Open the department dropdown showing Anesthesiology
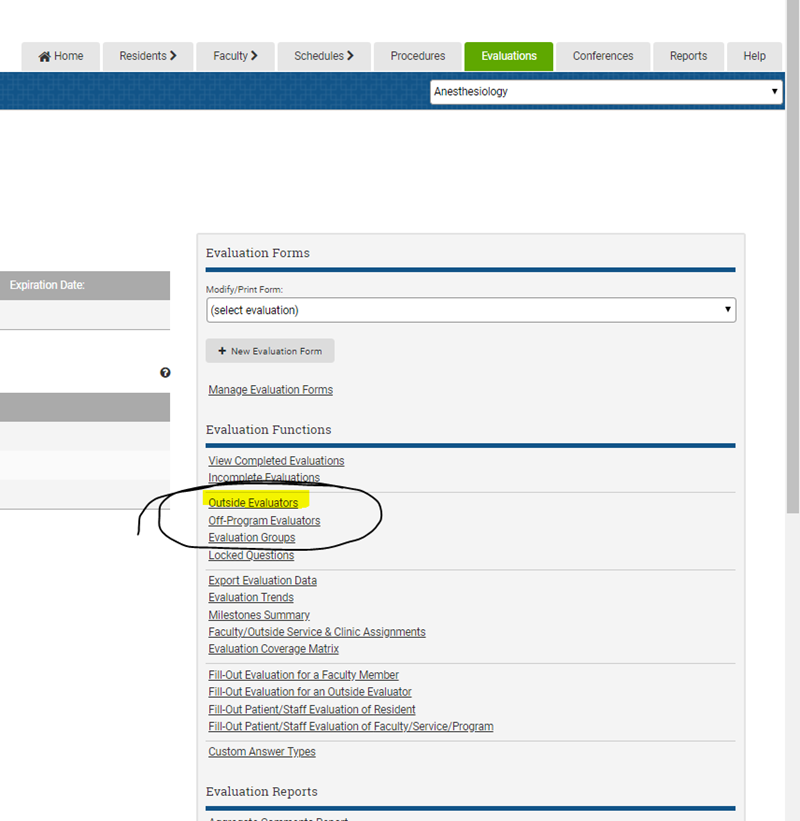800x821 pixels. pyautogui.click(x=772, y=91)
